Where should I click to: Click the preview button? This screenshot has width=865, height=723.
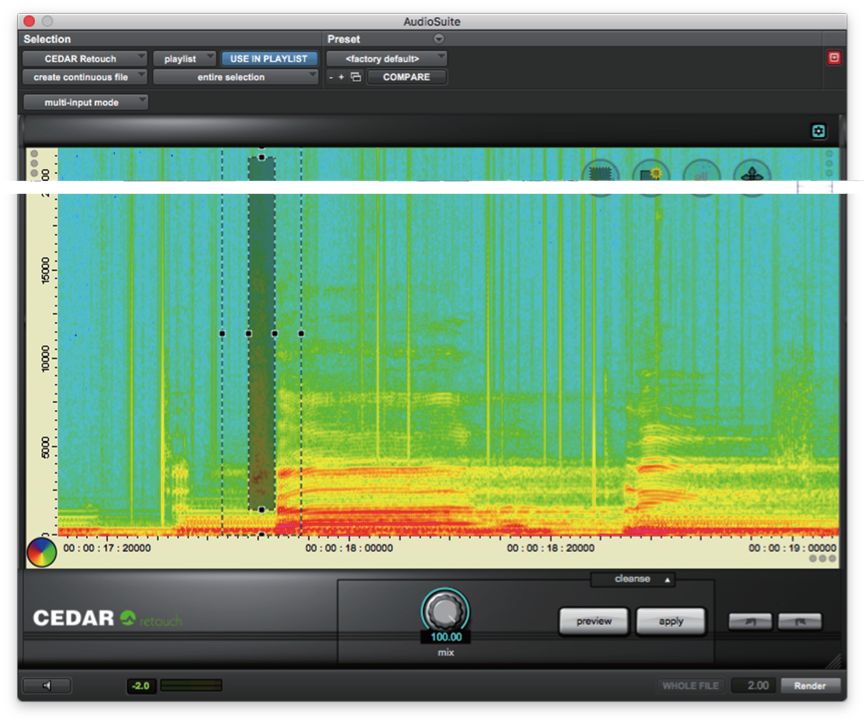[594, 622]
